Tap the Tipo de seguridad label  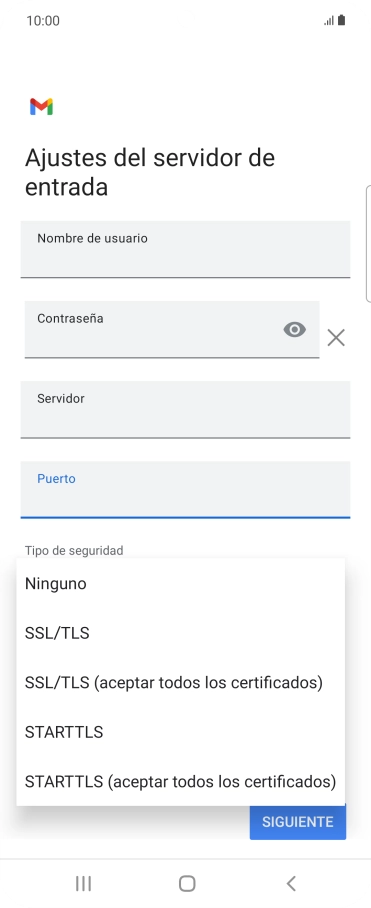tap(74, 550)
